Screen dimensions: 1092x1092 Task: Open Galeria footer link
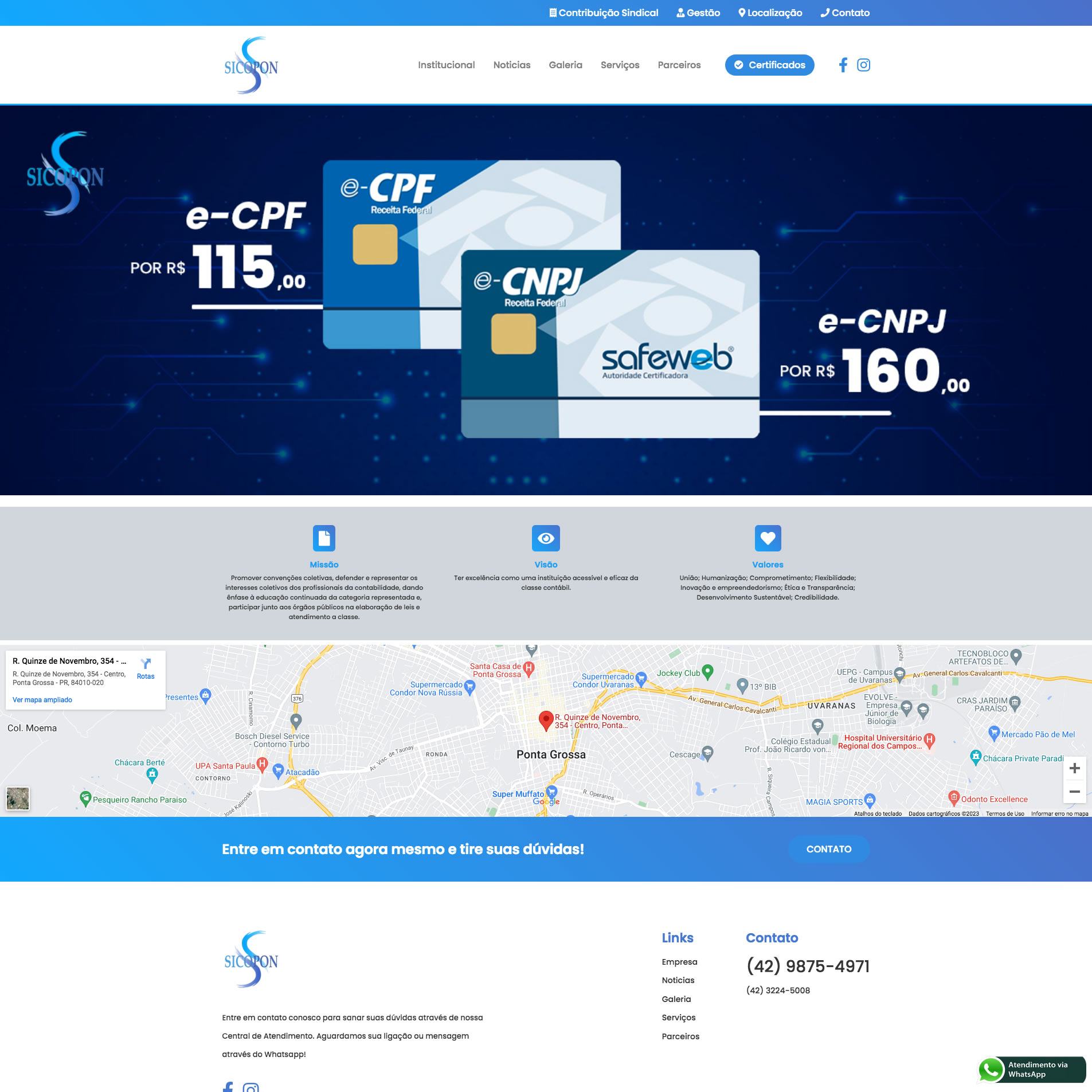[676, 999]
